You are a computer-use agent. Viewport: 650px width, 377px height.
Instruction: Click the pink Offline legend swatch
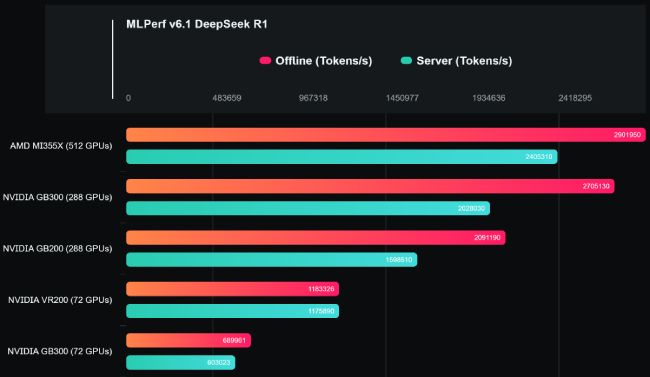(x=265, y=61)
